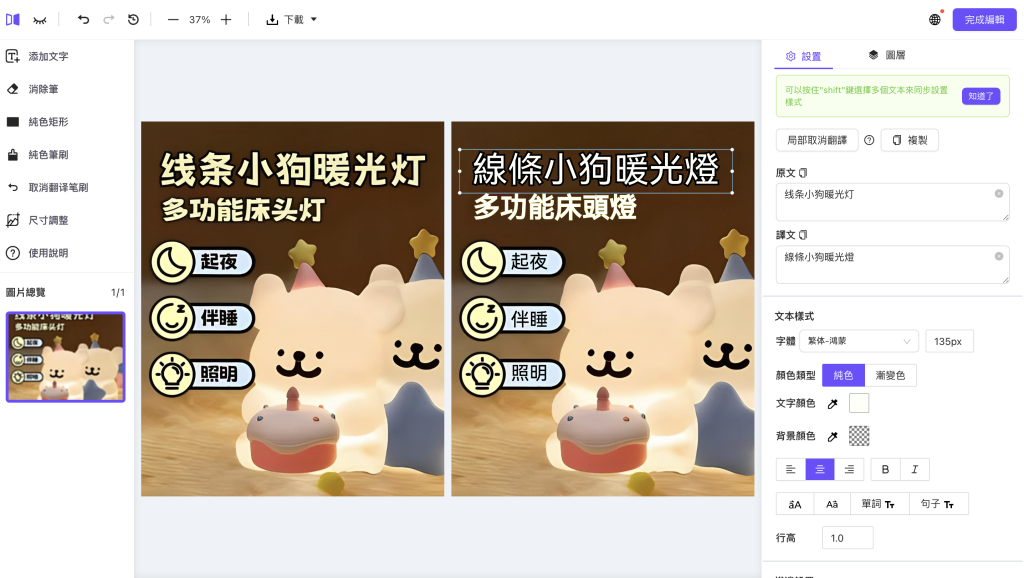
Task: Click the 起夜 label in translated image
Action: tap(529, 262)
